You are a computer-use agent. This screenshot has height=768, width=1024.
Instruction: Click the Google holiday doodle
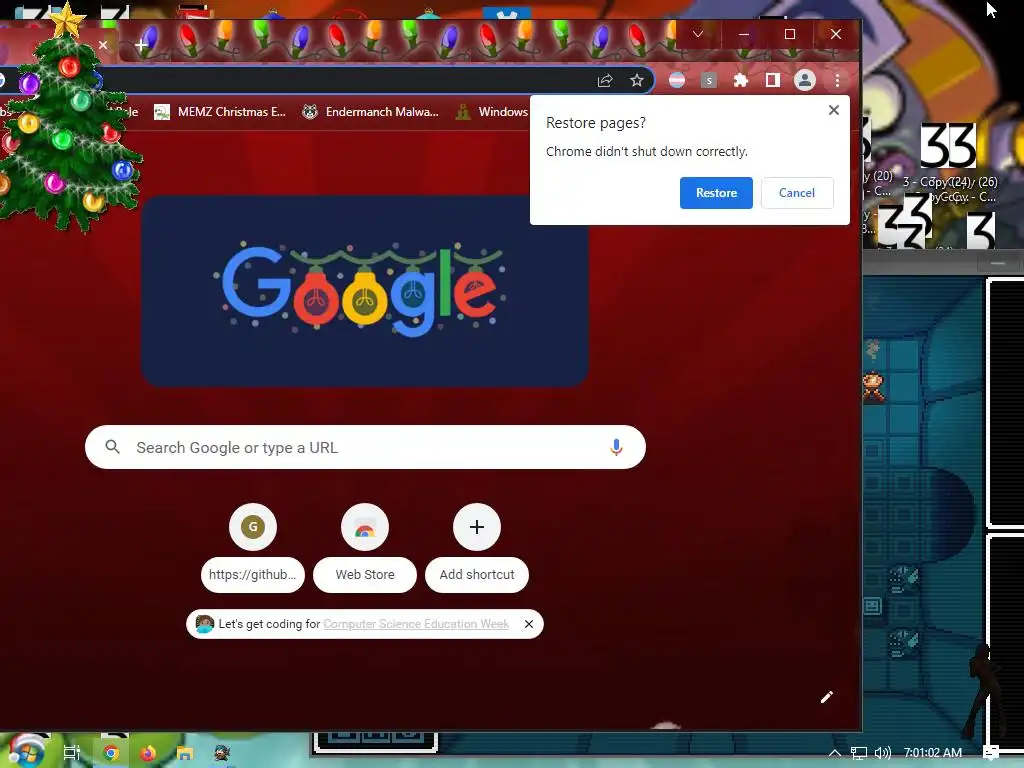[364, 291]
